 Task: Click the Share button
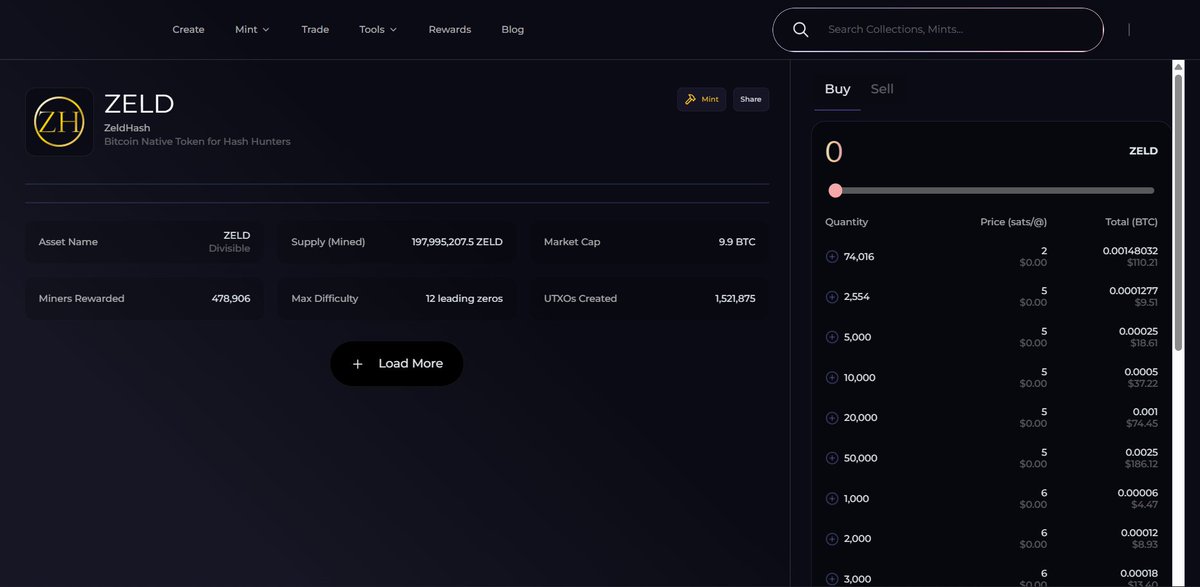click(751, 99)
